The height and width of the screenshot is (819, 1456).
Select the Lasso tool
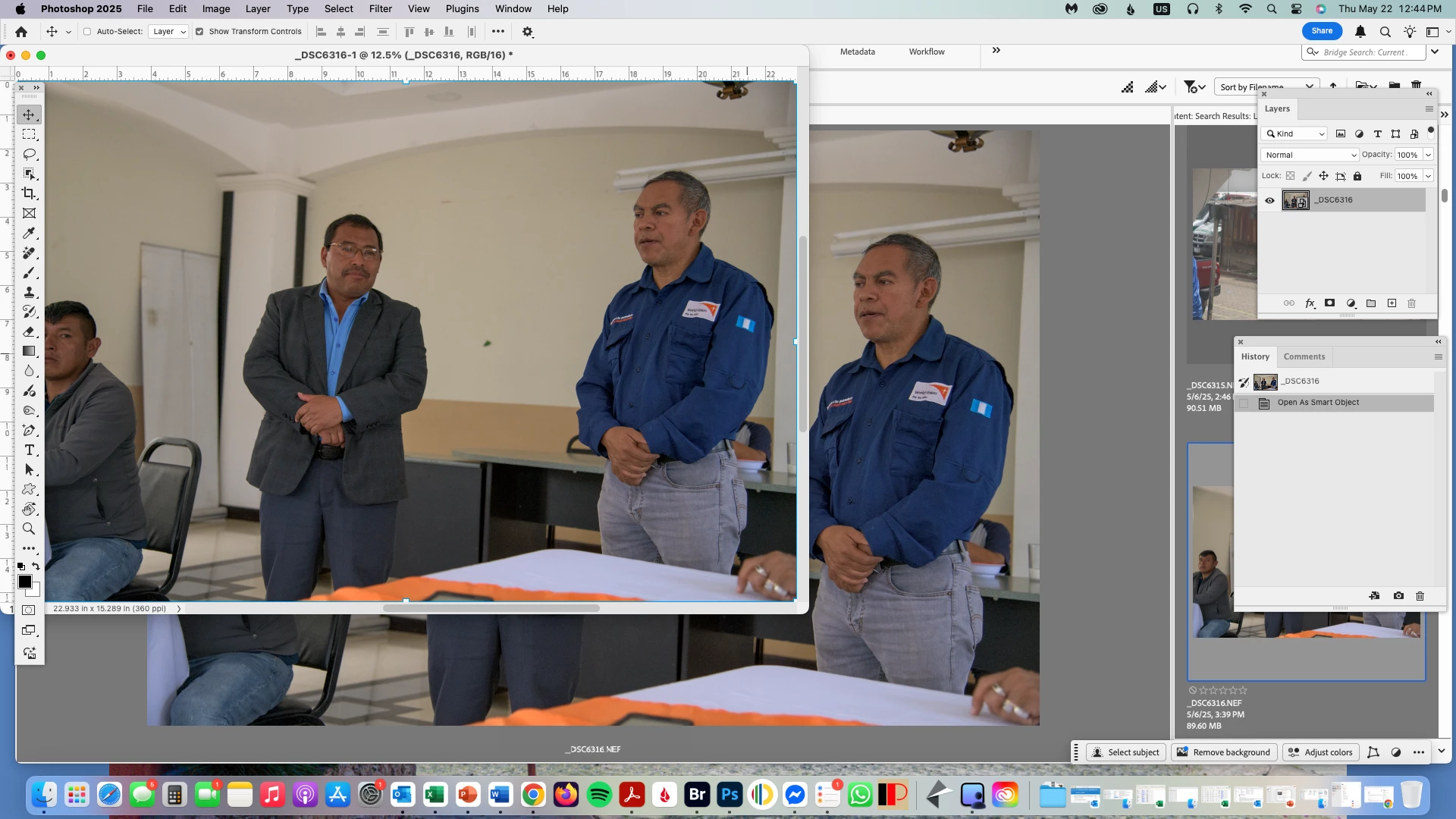pos(29,154)
